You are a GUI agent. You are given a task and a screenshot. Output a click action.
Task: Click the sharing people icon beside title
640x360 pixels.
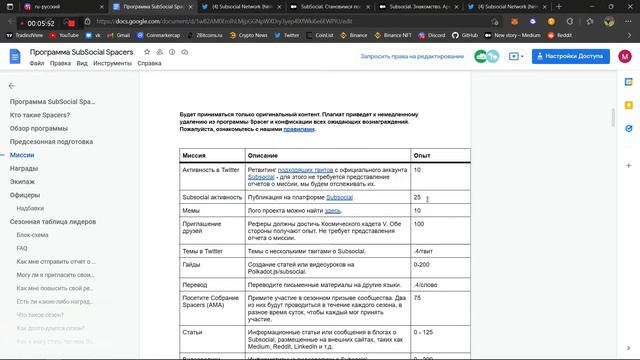pos(160,52)
